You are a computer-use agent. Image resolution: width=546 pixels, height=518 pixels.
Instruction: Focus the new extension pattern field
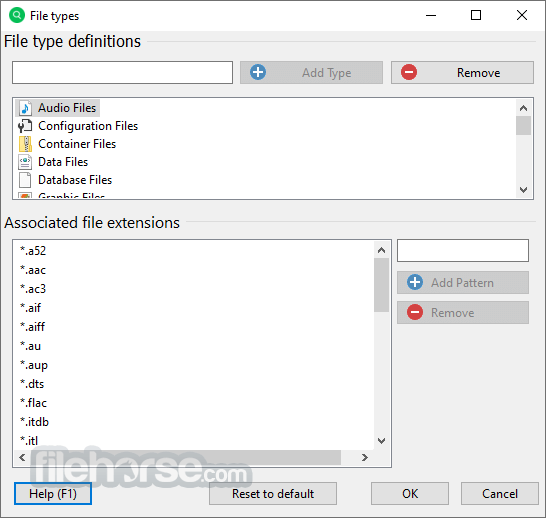(463, 250)
